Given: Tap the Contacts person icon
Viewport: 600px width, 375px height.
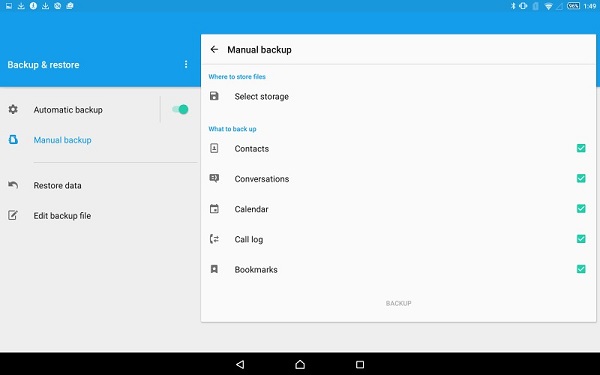Looking at the screenshot, I should tap(214, 148).
